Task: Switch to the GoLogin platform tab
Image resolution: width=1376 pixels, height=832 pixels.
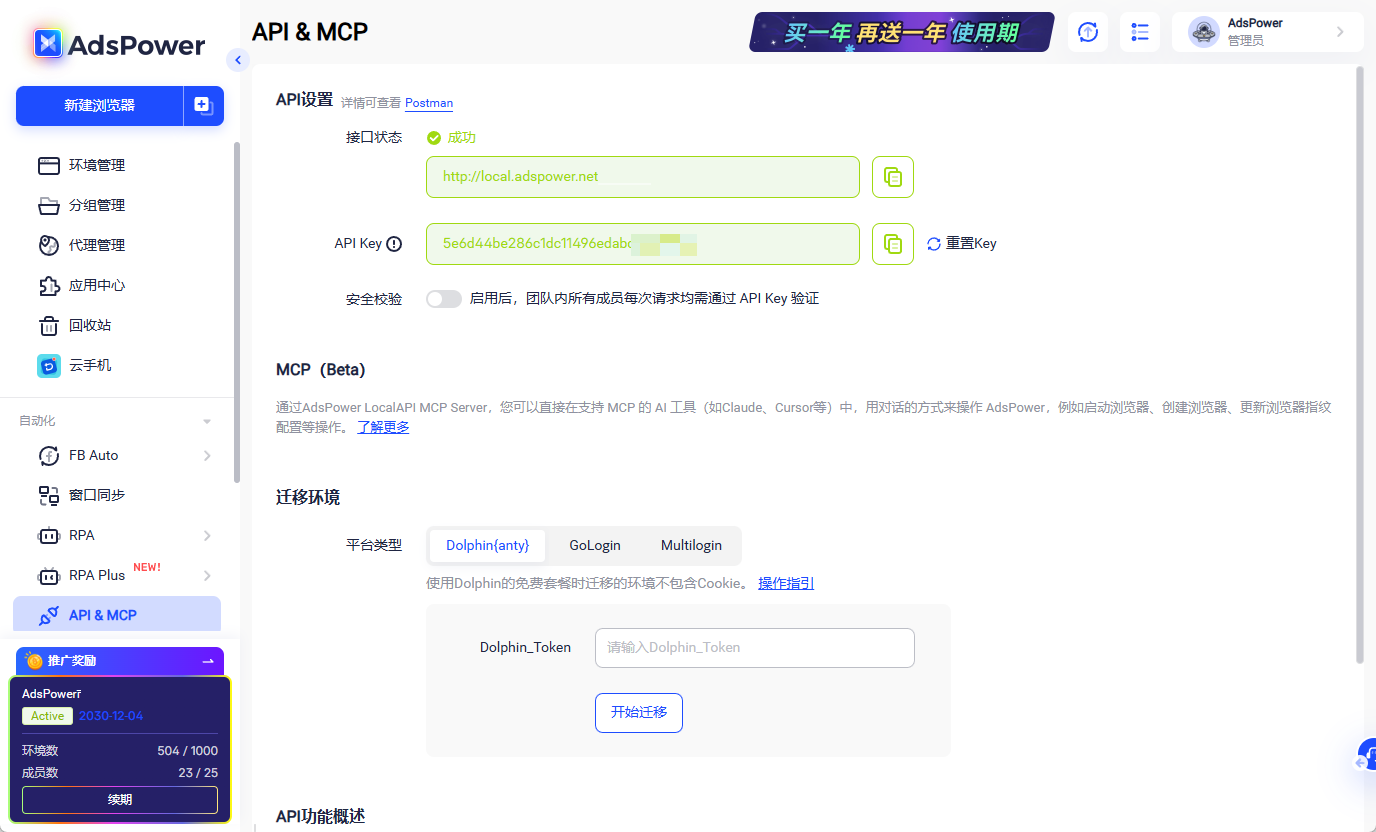Action: coord(594,545)
